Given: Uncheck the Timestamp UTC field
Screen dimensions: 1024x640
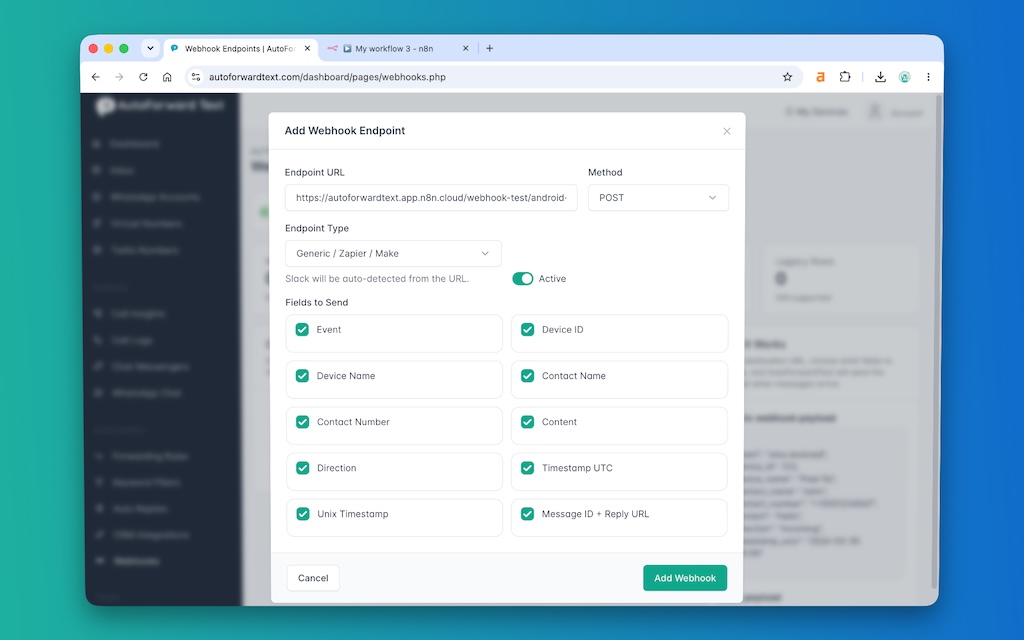Looking at the screenshot, I should coord(528,468).
